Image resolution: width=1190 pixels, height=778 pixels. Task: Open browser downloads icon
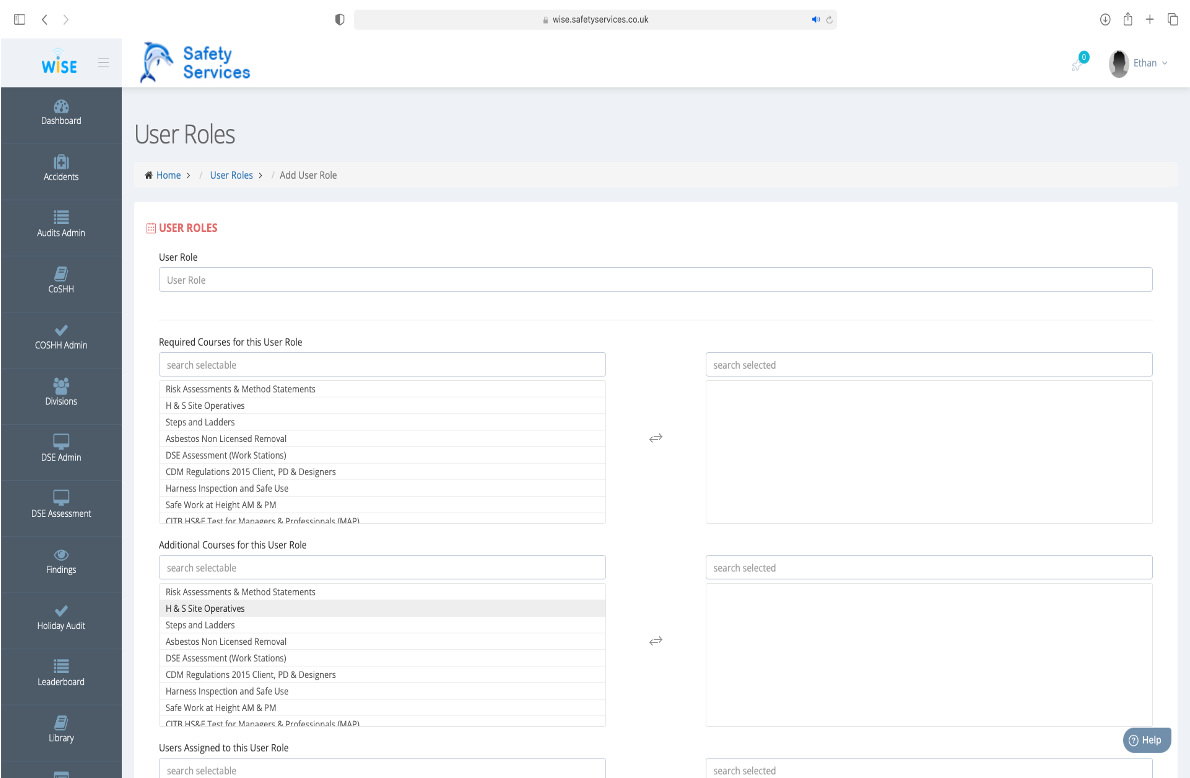click(1105, 20)
